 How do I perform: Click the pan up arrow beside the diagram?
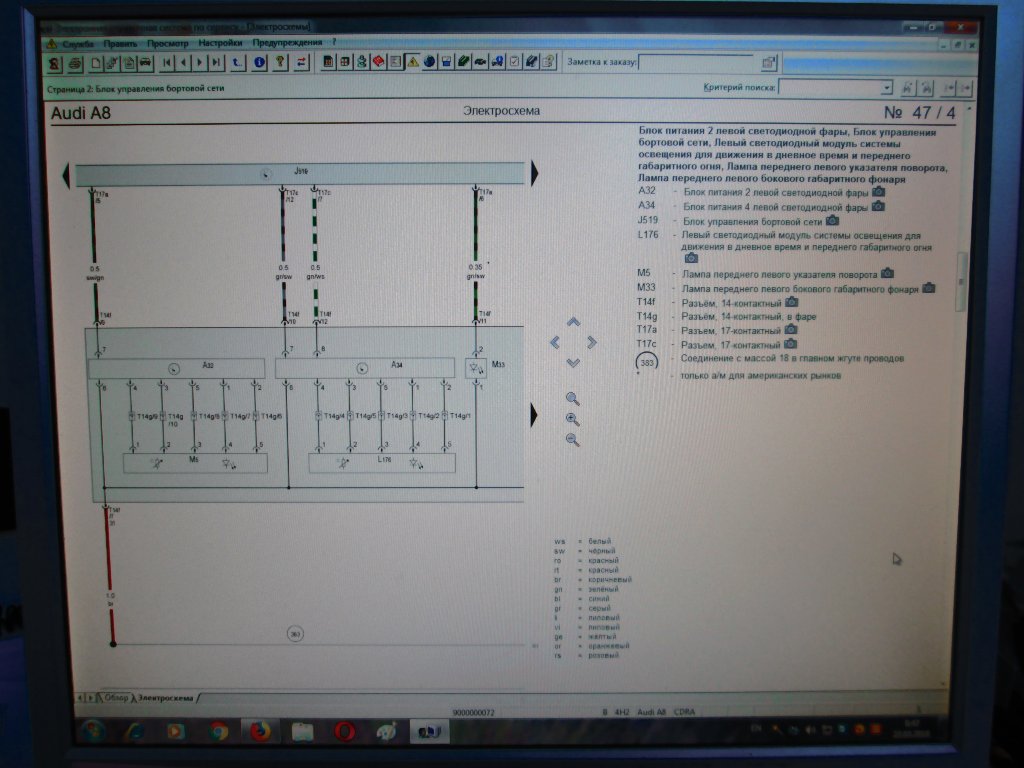point(573,322)
